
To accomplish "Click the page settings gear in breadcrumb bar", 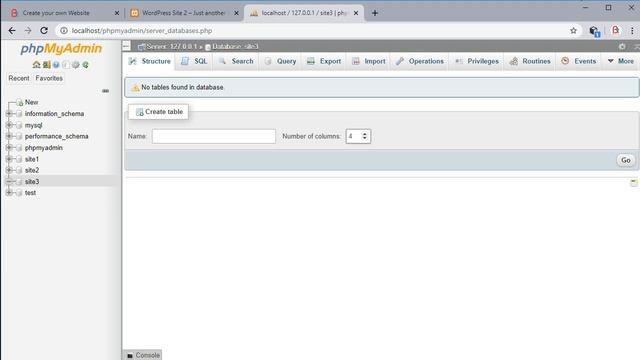I will pyautogui.click(x=622, y=47).
